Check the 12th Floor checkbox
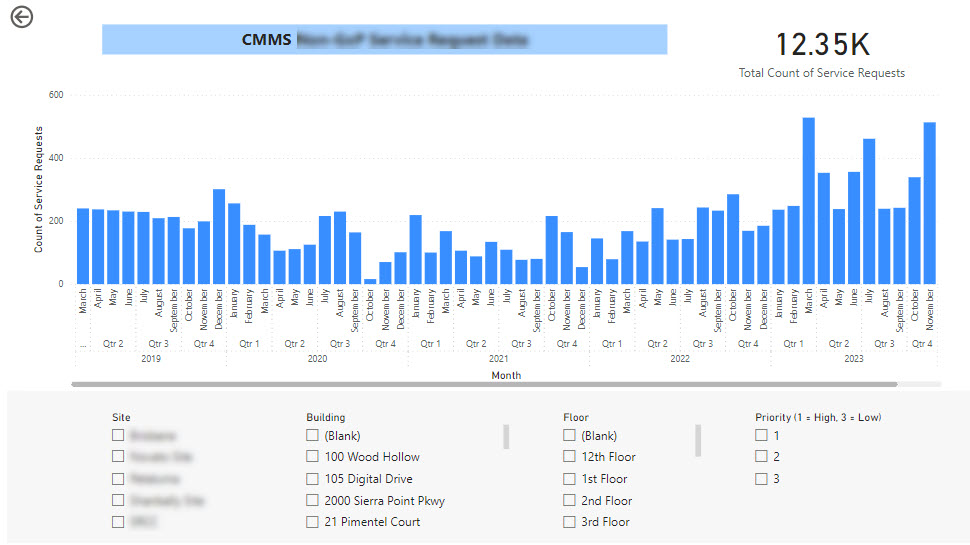Viewport: 970px width, 545px height. point(570,457)
